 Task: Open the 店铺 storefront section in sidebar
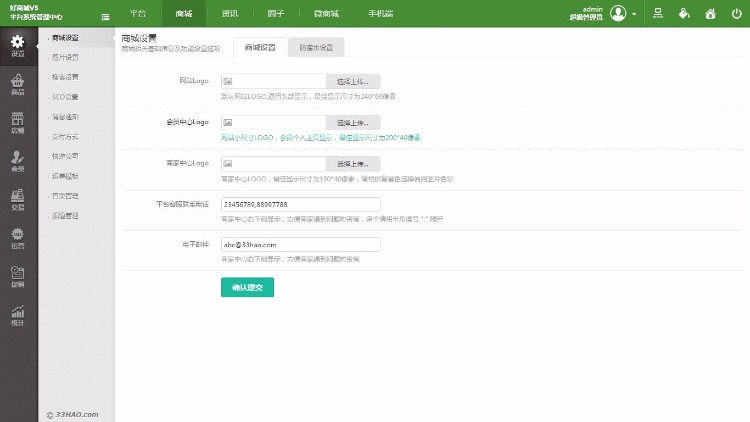[18, 123]
